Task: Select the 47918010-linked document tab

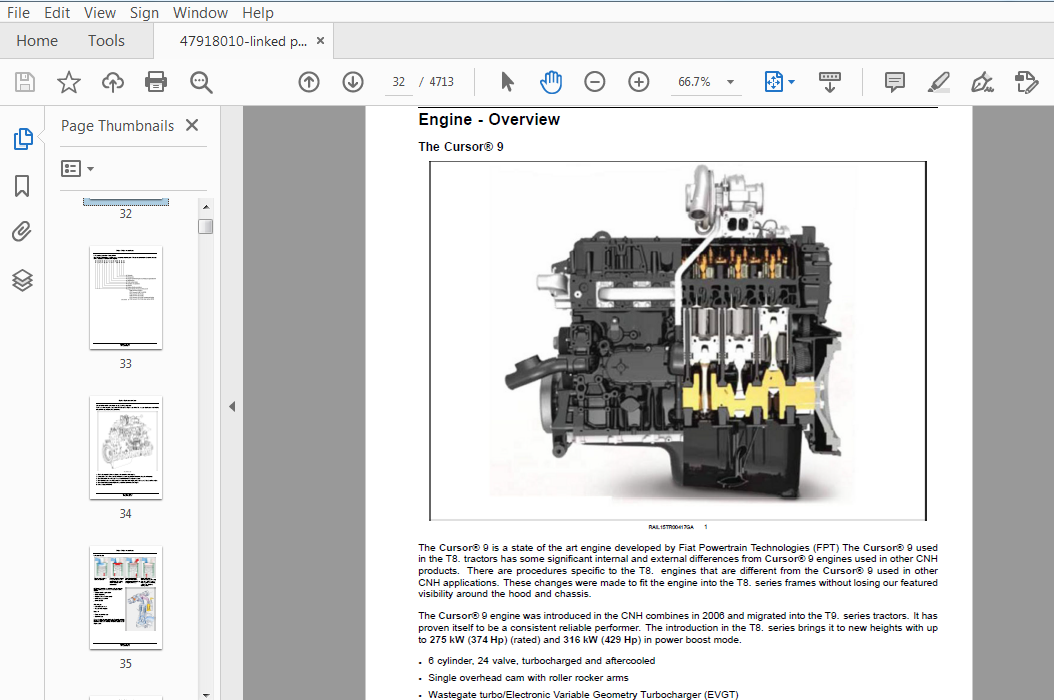Action: tap(243, 41)
